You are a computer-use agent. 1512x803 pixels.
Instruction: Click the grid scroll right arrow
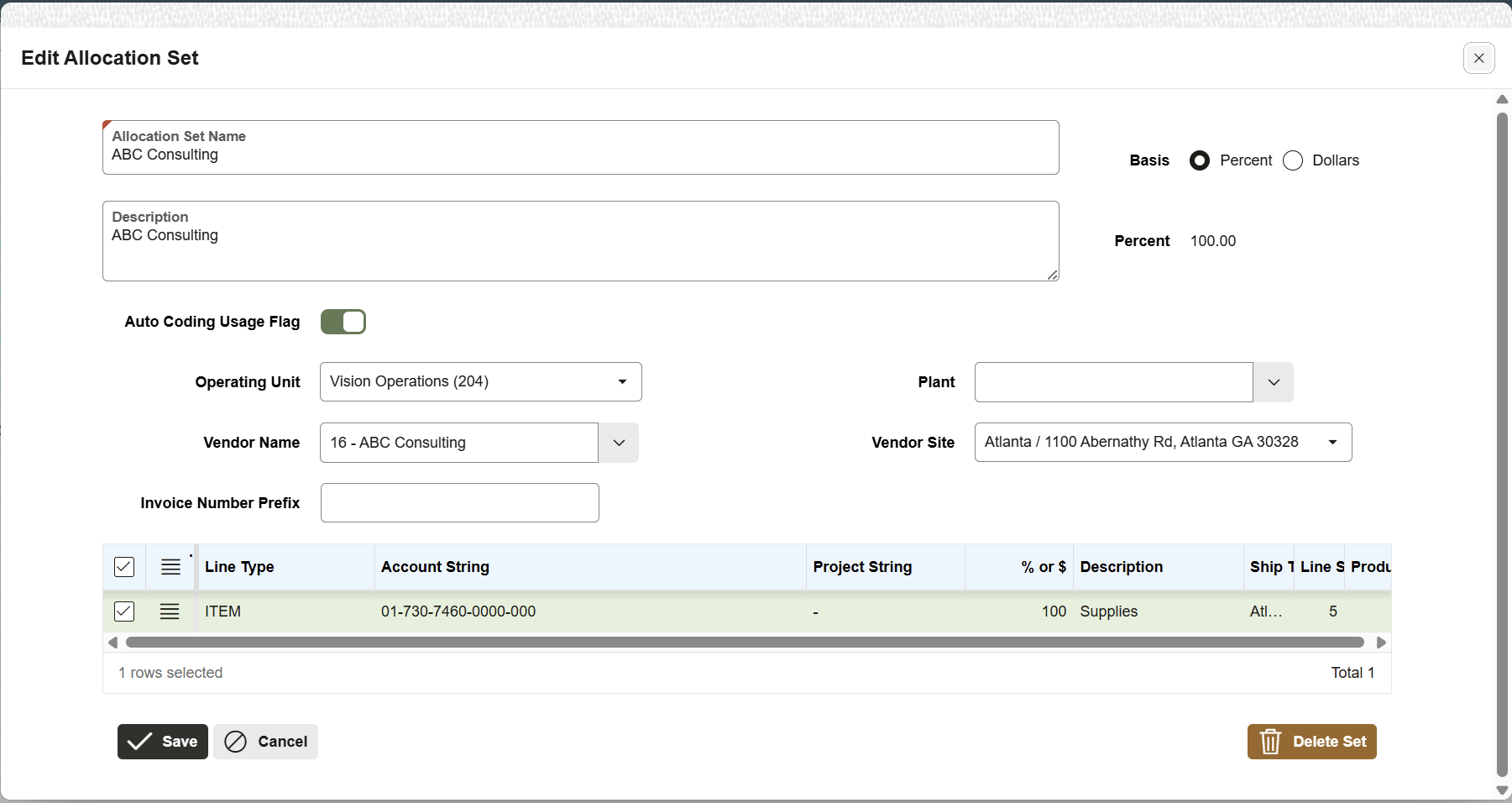tap(1381, 643)
